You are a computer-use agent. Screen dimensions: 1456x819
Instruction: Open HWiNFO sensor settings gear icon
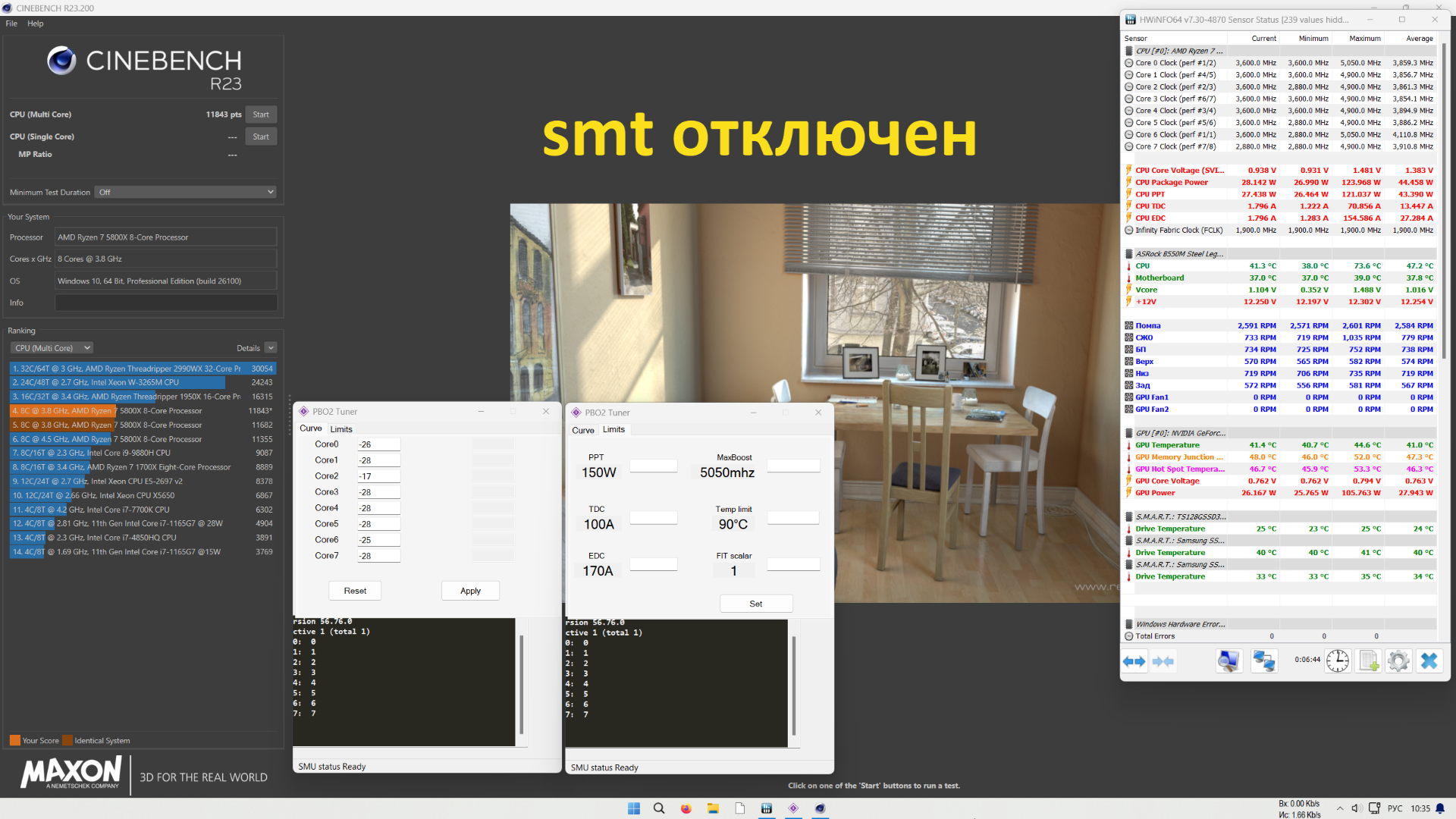click(x=1398, y=661)
